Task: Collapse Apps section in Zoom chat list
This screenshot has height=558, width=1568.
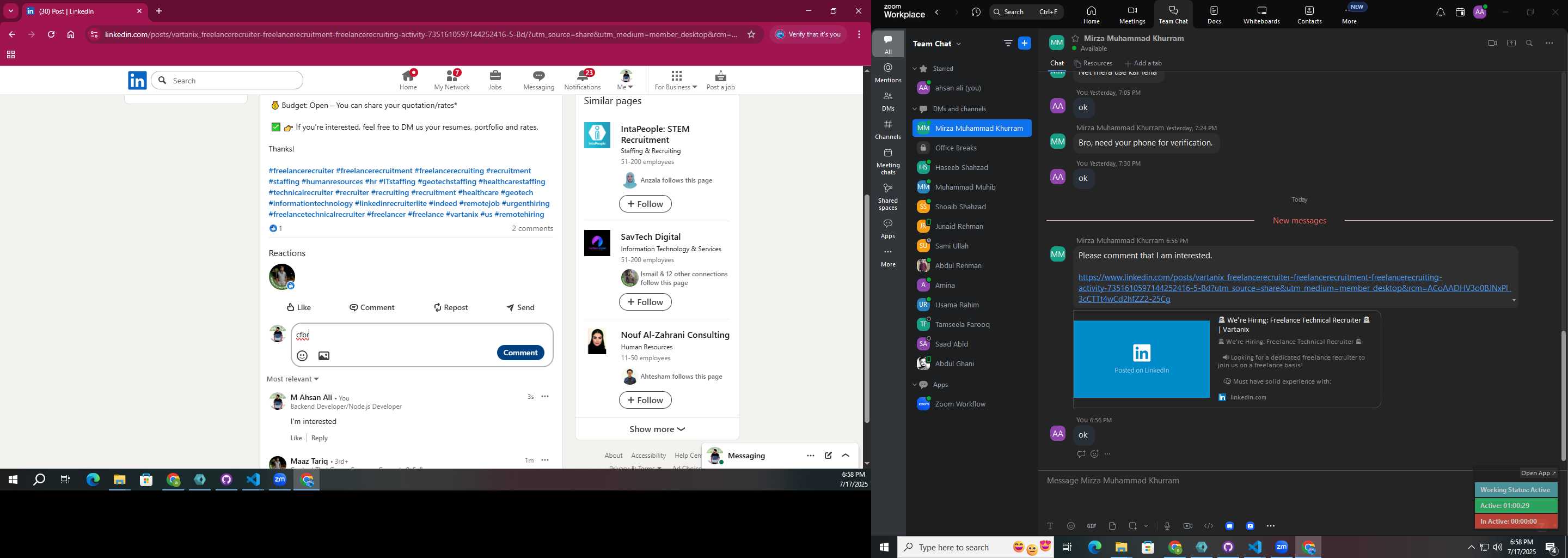Action: 914,385
